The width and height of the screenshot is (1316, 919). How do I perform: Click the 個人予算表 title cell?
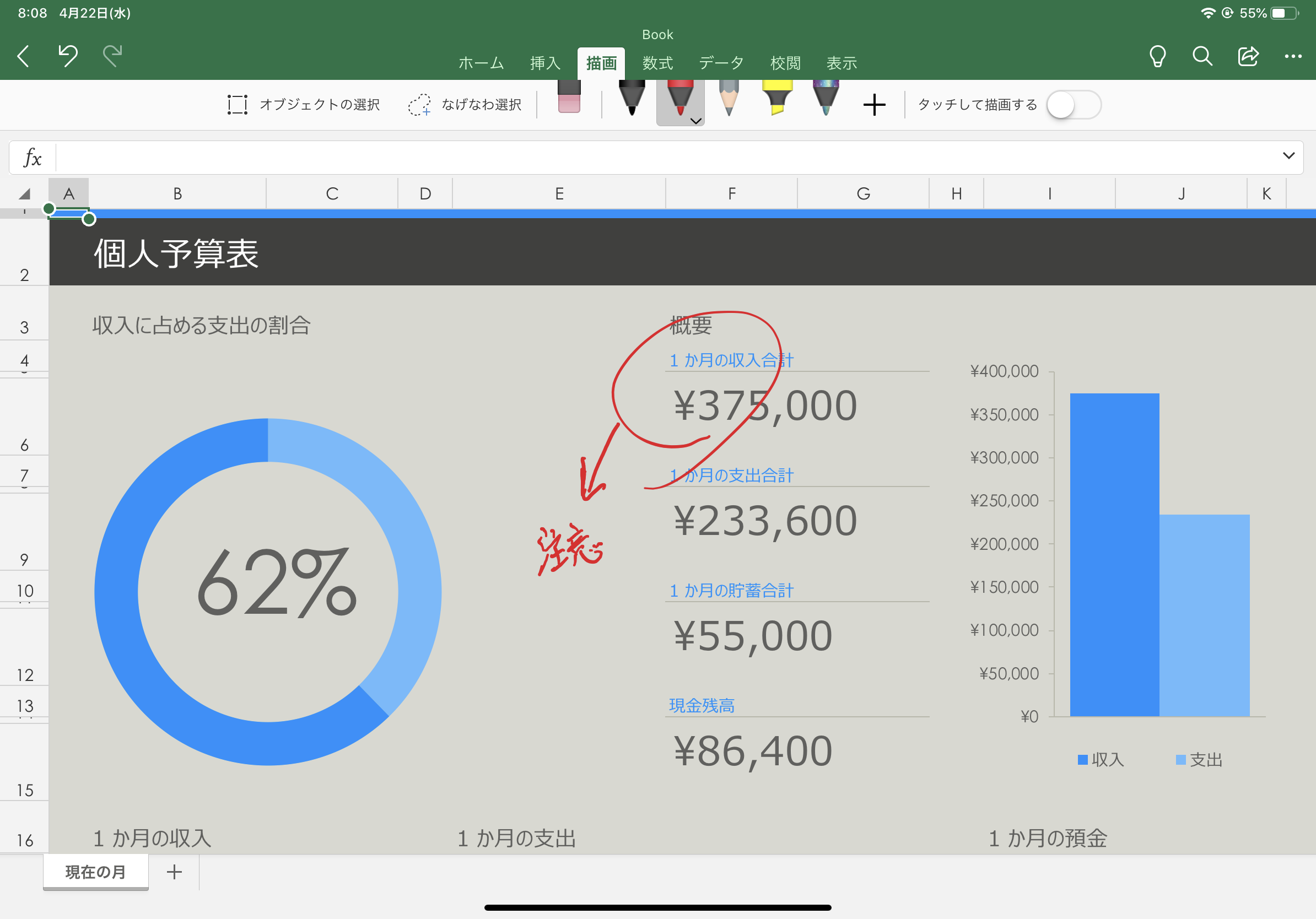(176, 253)
